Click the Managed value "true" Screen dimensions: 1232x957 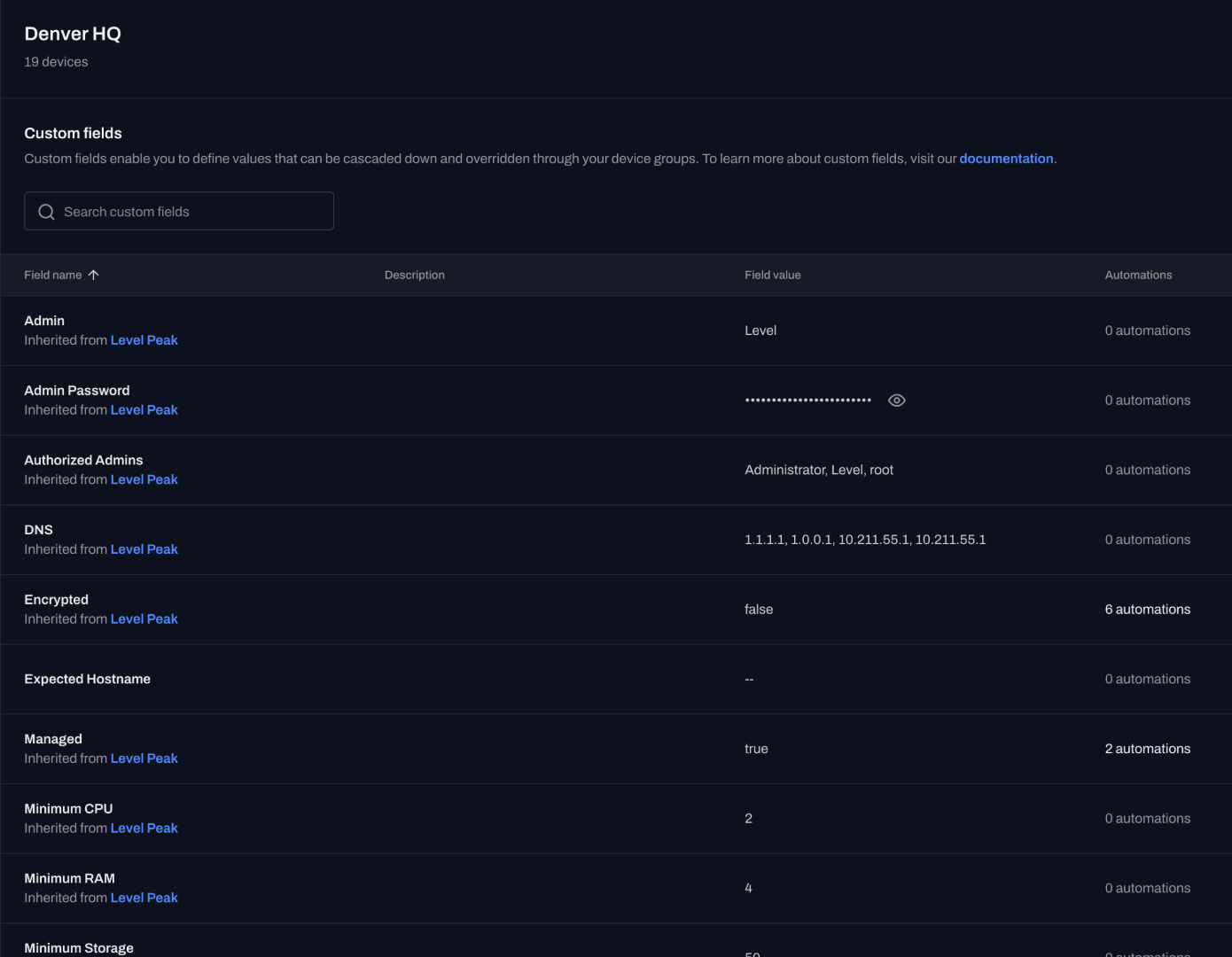click(756, 749)
